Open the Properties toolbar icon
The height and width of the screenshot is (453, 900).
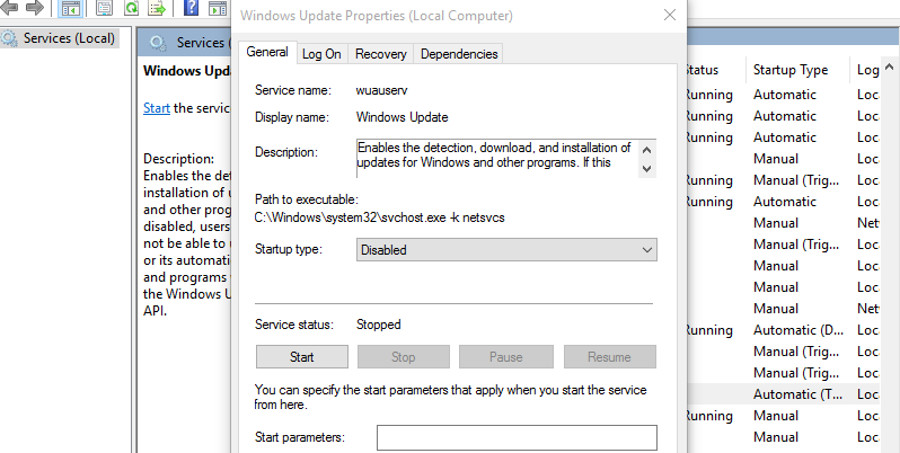[104, 8]
